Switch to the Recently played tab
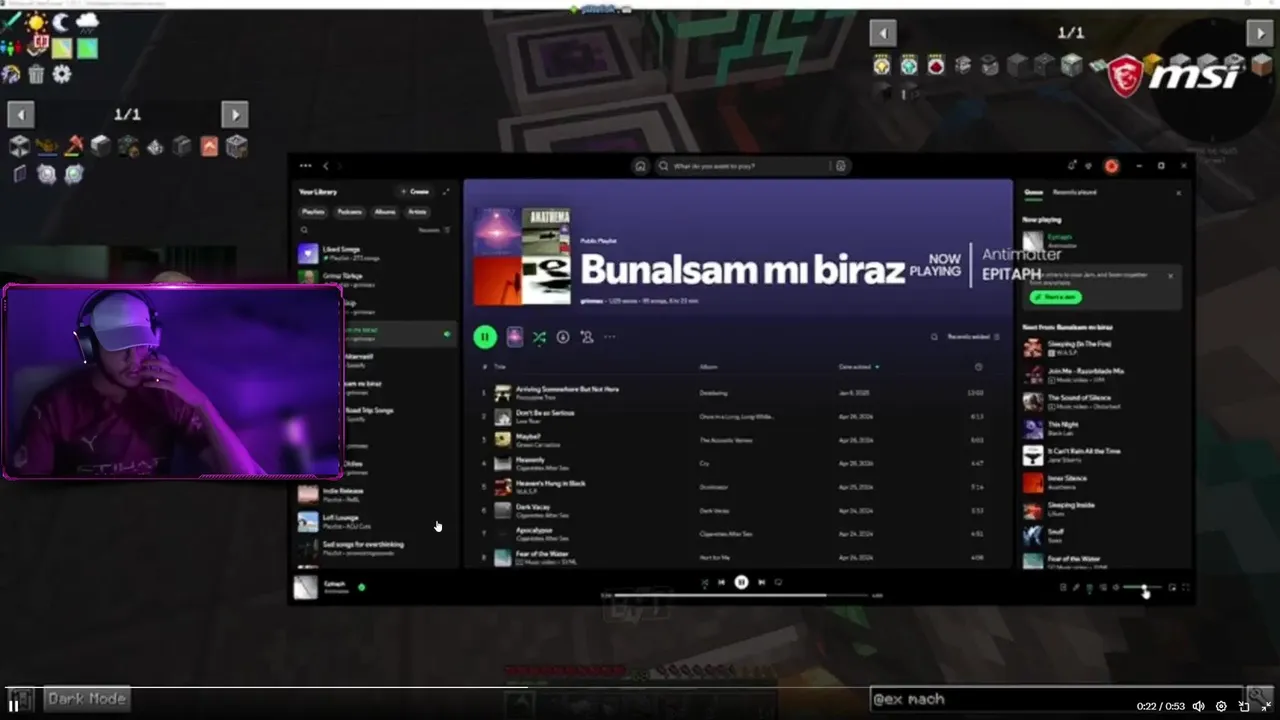 (1075, 192)
